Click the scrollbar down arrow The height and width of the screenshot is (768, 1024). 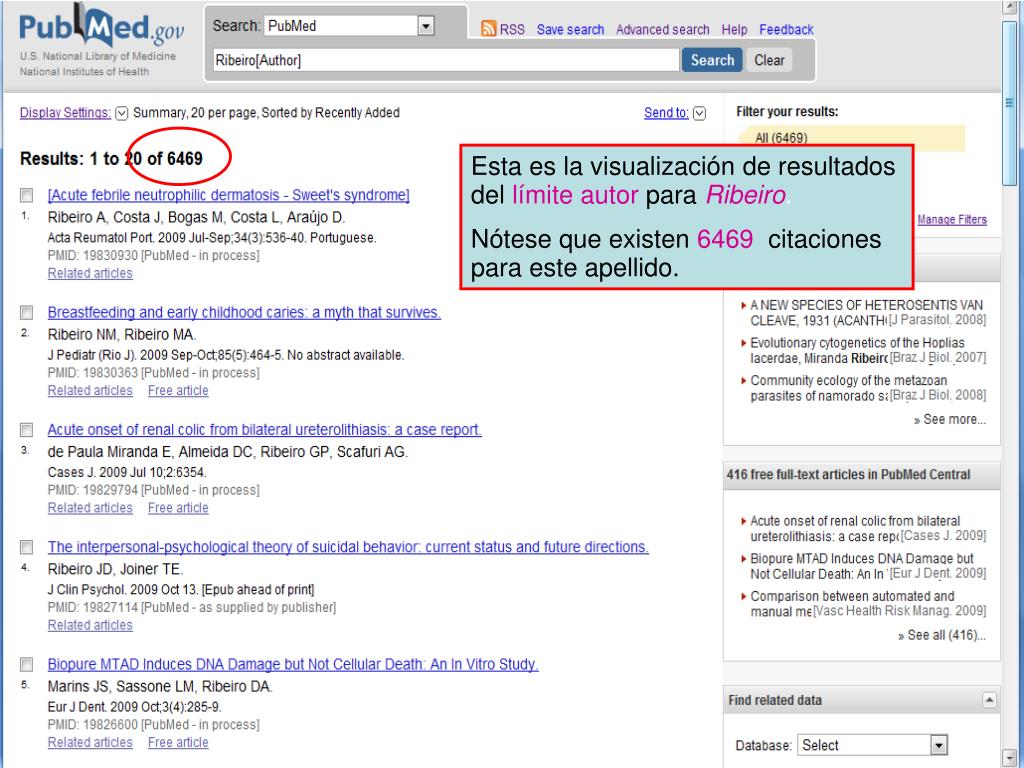click(x=1009, y=757)
